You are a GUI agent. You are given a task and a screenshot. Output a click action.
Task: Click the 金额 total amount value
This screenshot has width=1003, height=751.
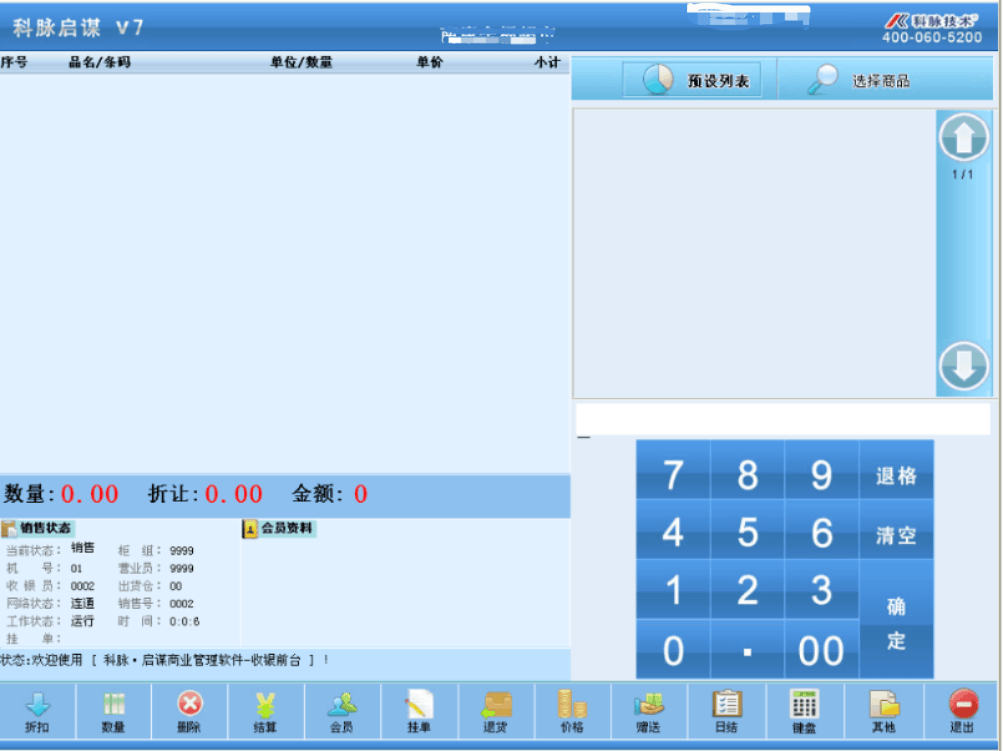pyautogui.click(x=361, y=494)
